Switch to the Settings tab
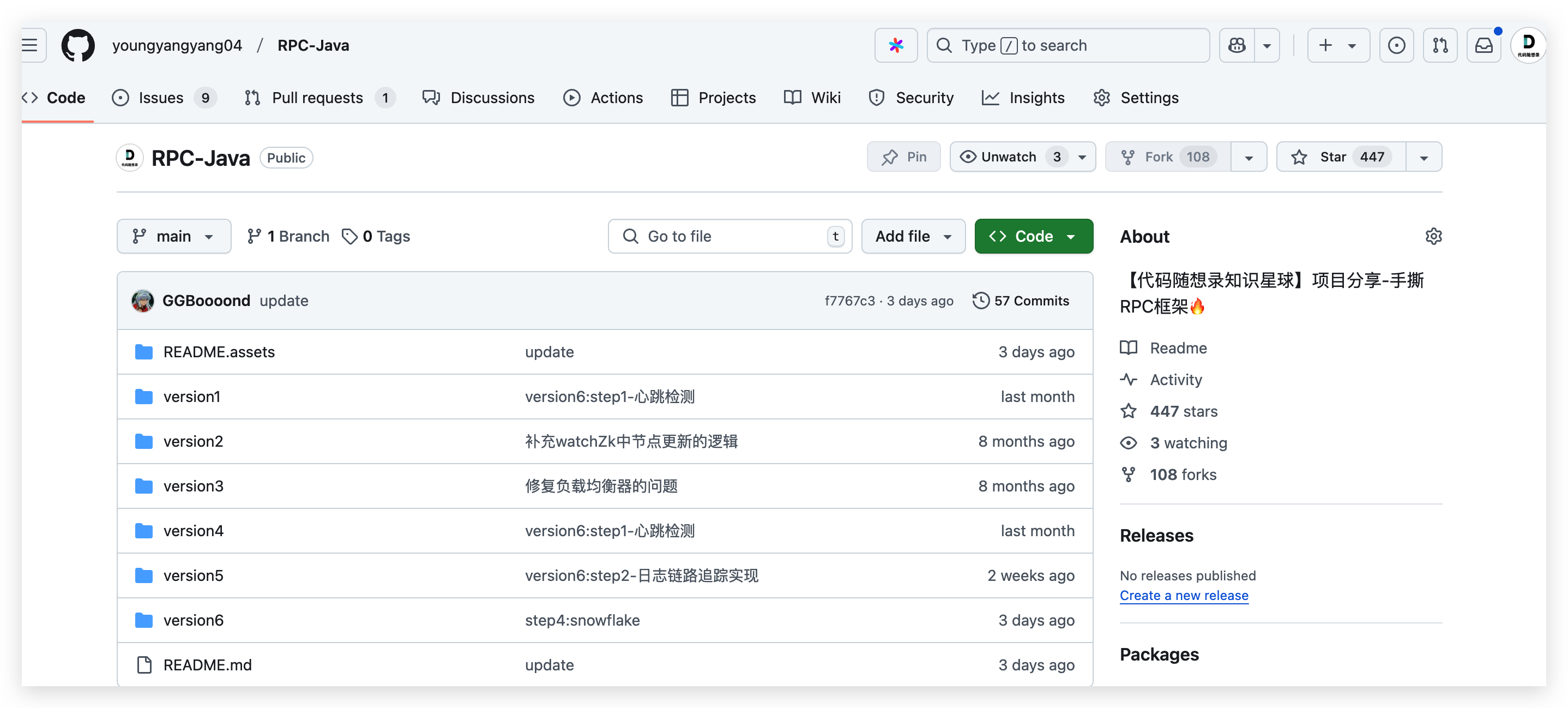 1136,98
